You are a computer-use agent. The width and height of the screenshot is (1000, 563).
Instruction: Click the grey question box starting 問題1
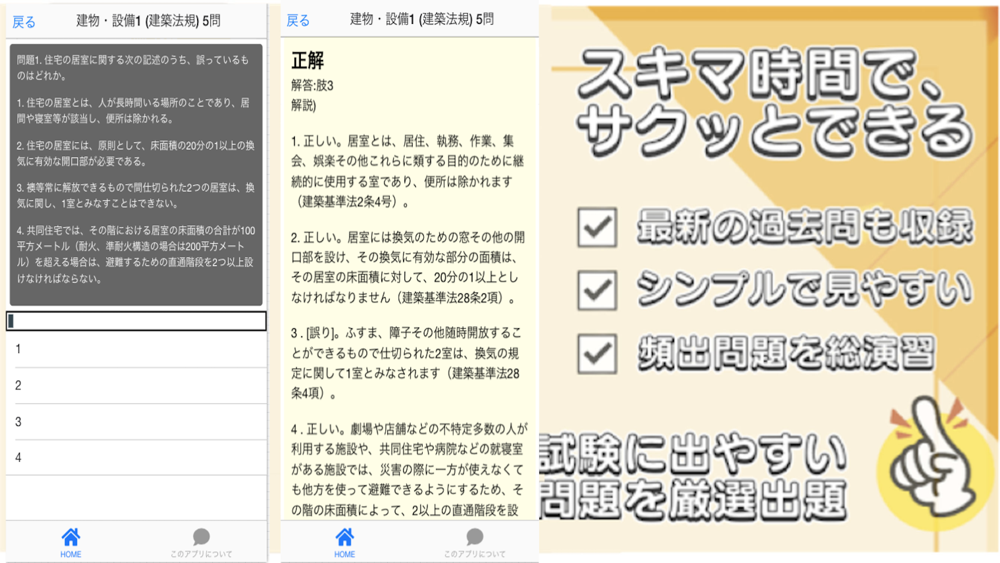pyautogui.click(x=136, y=175)
